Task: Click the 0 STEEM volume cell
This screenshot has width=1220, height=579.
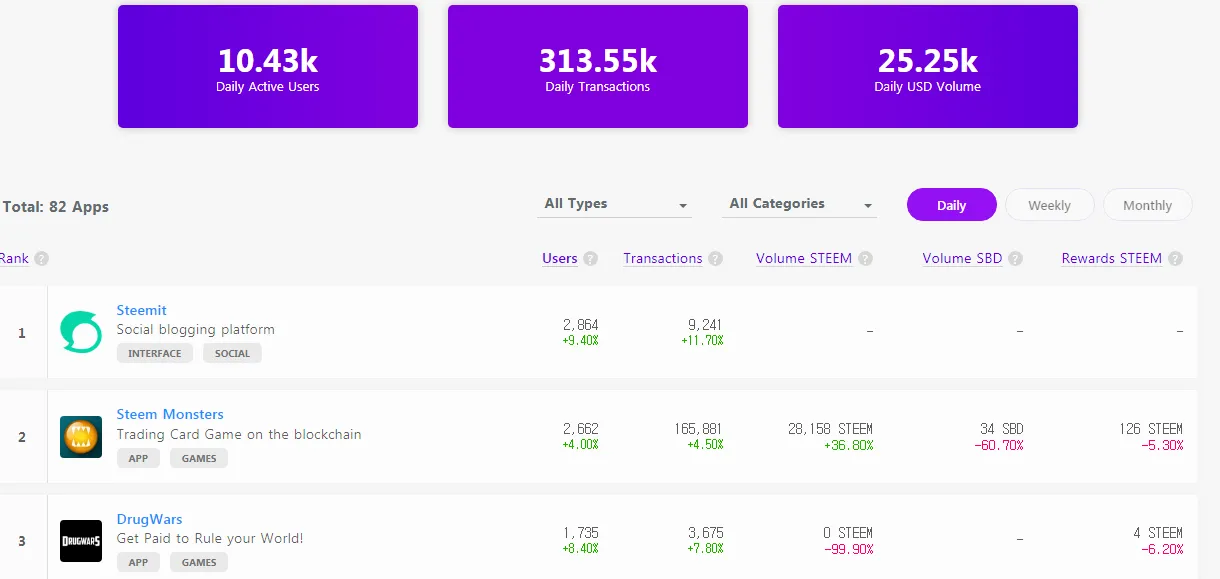Action: point(848,532)
